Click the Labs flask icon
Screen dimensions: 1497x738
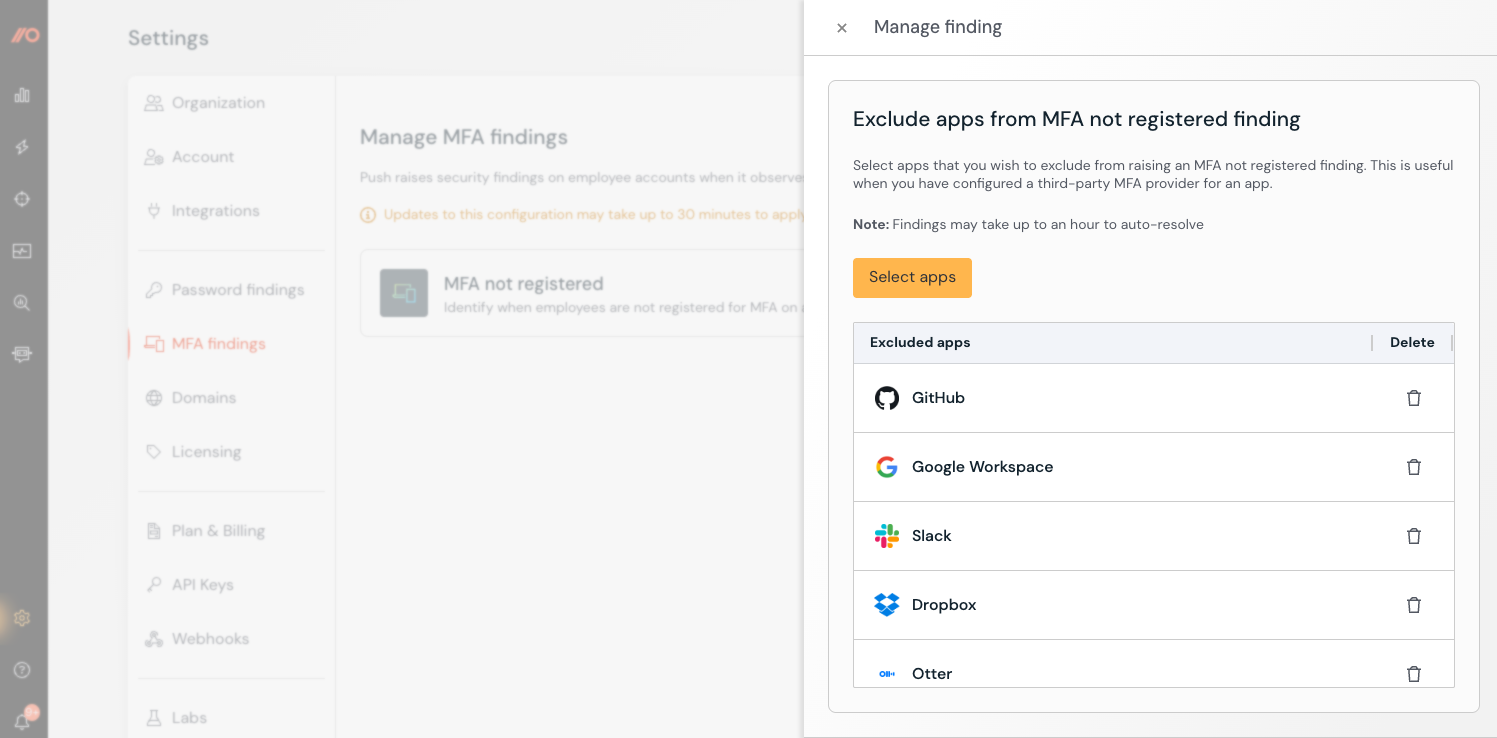pyautogui.click(x=154, y=718)
